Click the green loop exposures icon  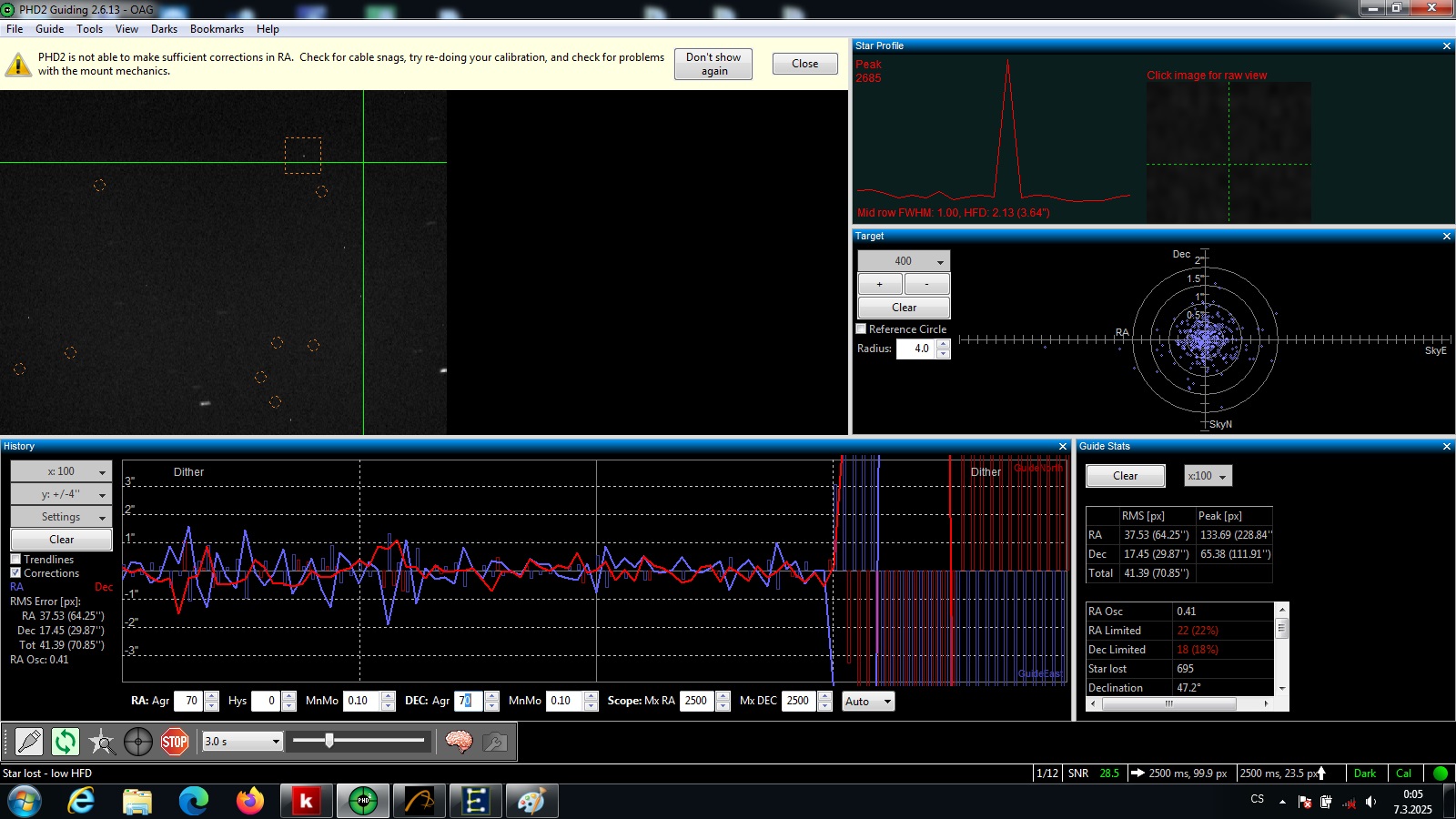[66, 742]
